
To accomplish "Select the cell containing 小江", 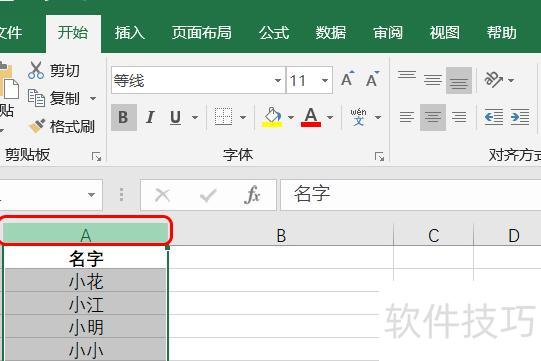I will pyautogui.click(x=86, y=303).
